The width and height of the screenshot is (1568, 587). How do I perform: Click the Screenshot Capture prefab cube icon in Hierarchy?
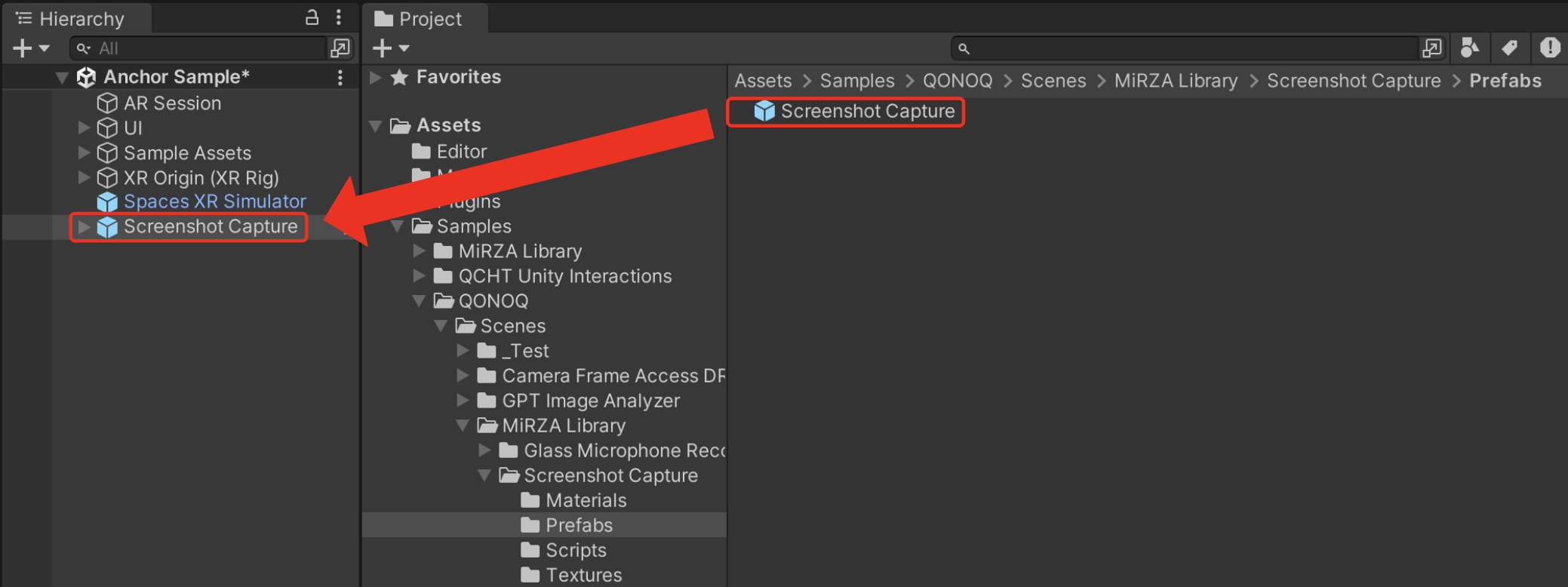tap(108, 227)
